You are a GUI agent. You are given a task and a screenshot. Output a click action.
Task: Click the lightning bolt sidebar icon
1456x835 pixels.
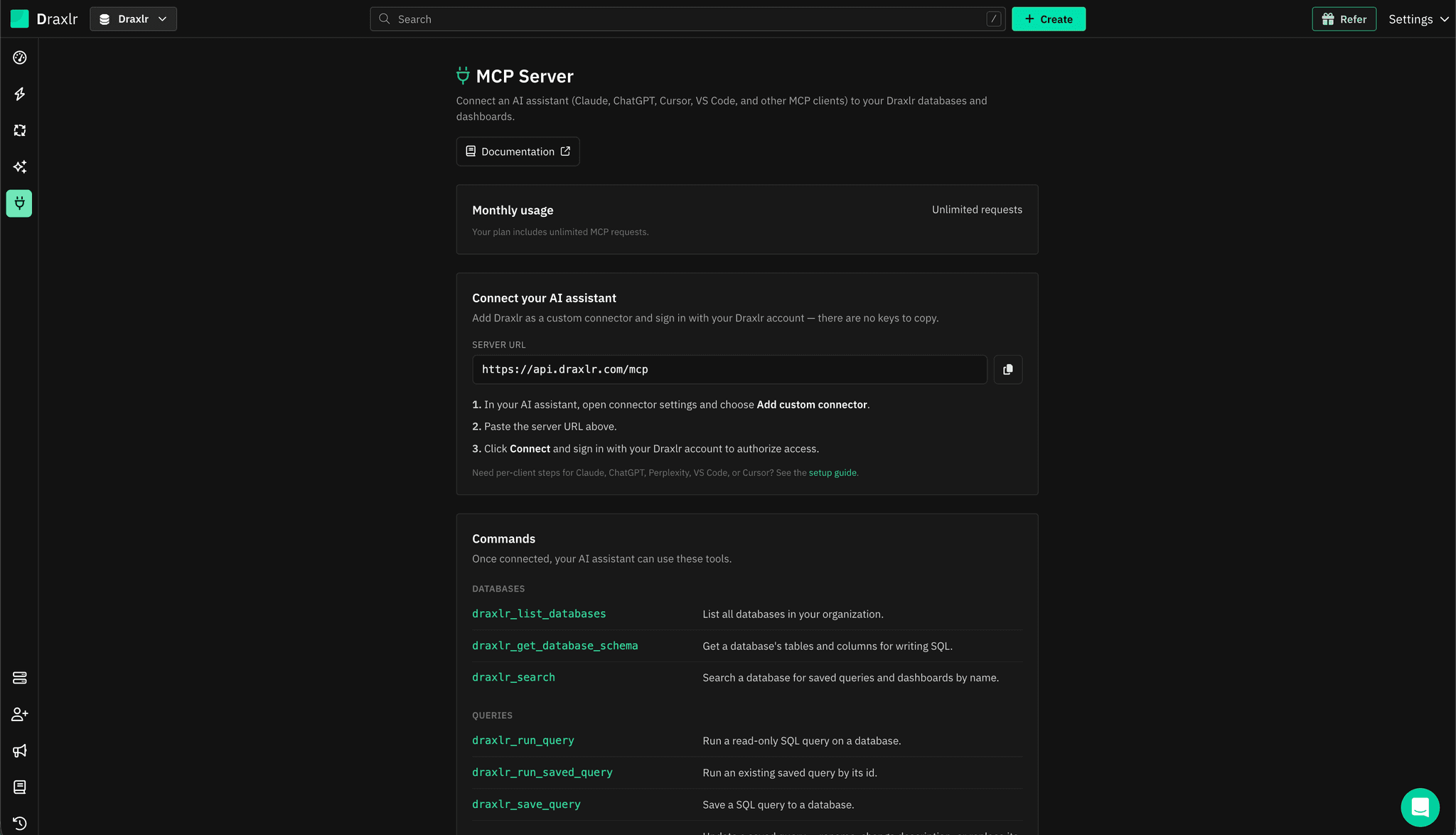pyautogui.click(x=20, y=94)
